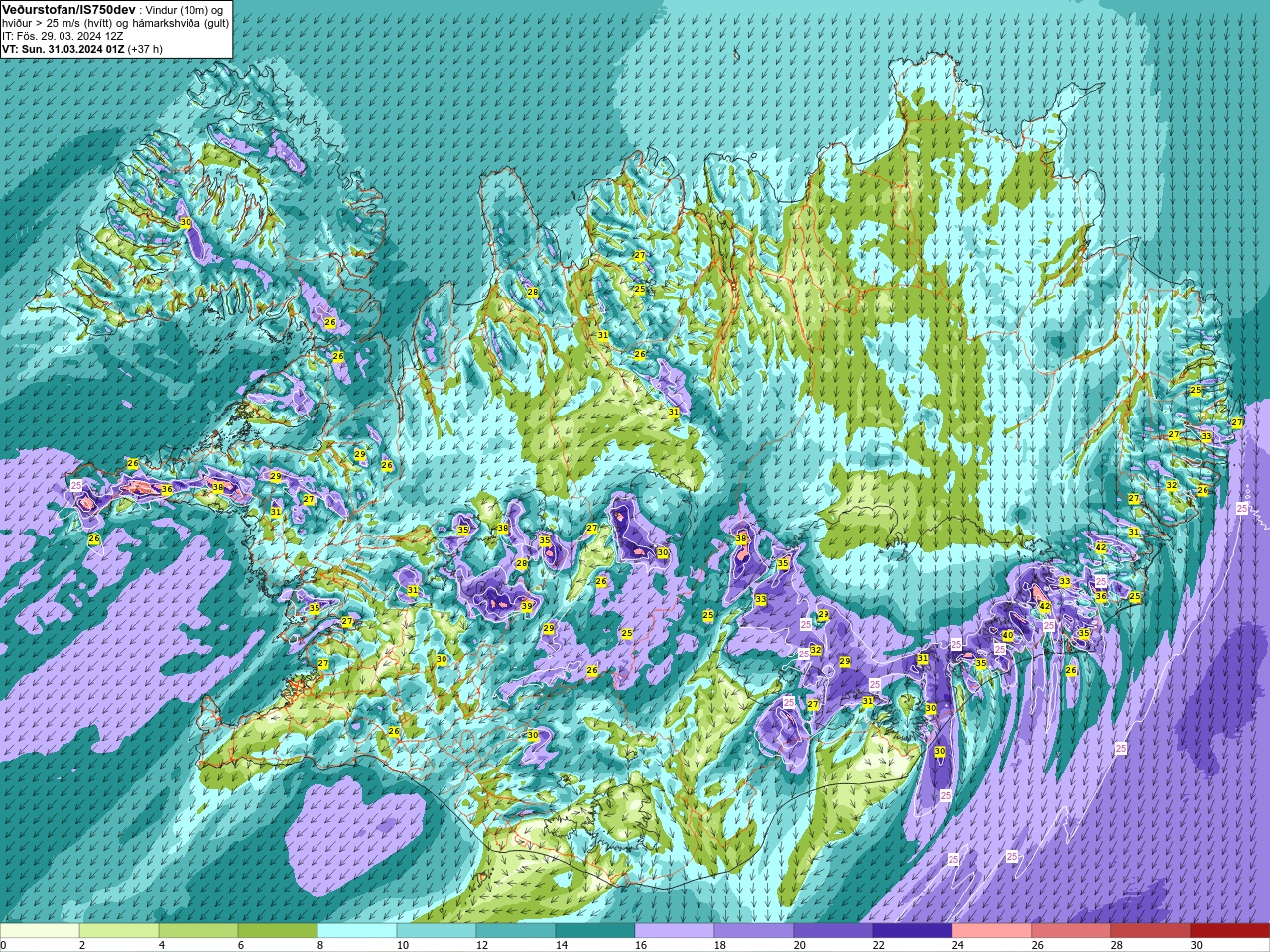Screen dimensions: 1270x952
Task: Click the 14–16 m/s dark teal legend swatch
Action: click(595, 931)
